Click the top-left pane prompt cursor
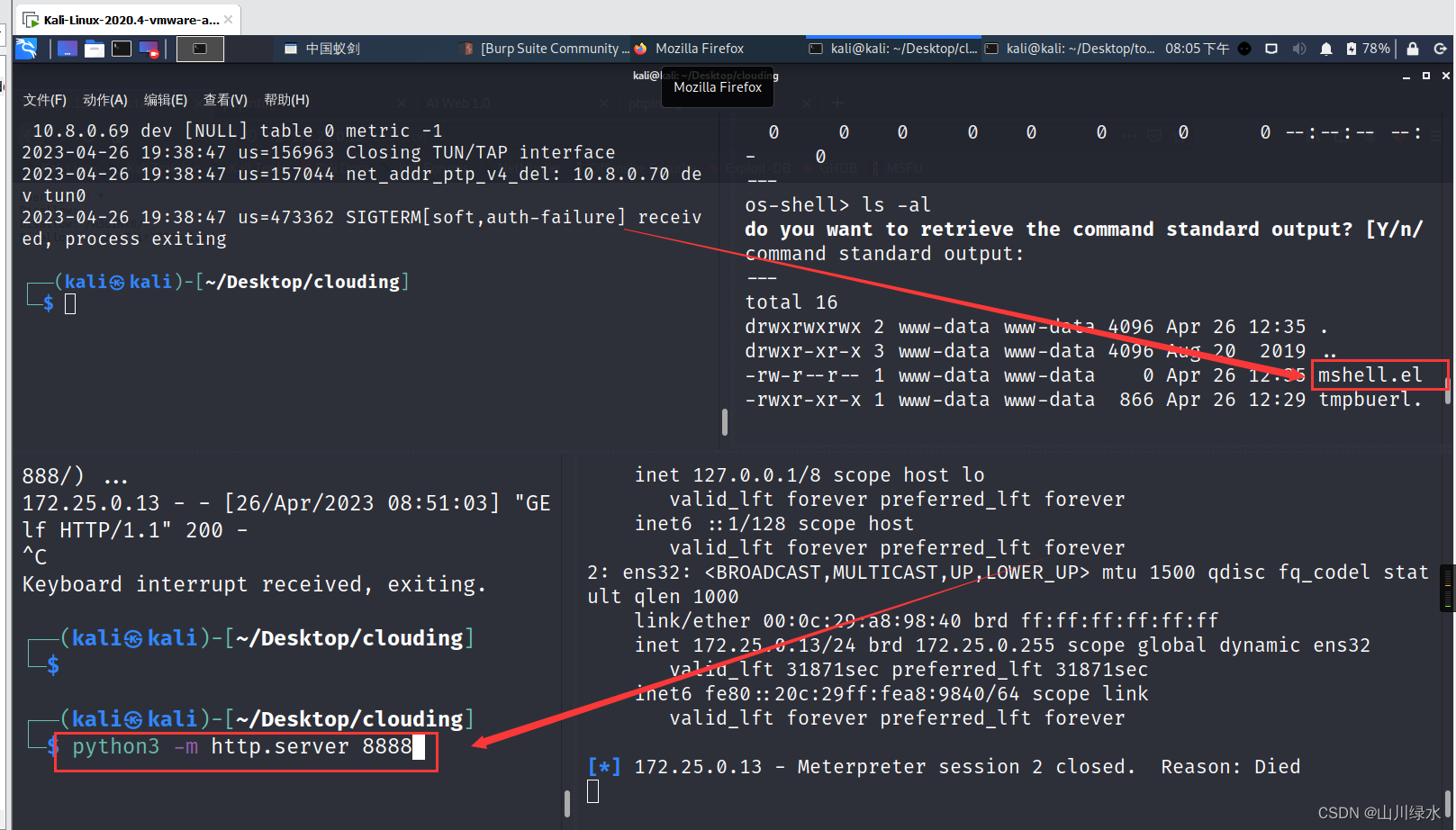Viewport: 1456px width, 830px height. (70, 303)
